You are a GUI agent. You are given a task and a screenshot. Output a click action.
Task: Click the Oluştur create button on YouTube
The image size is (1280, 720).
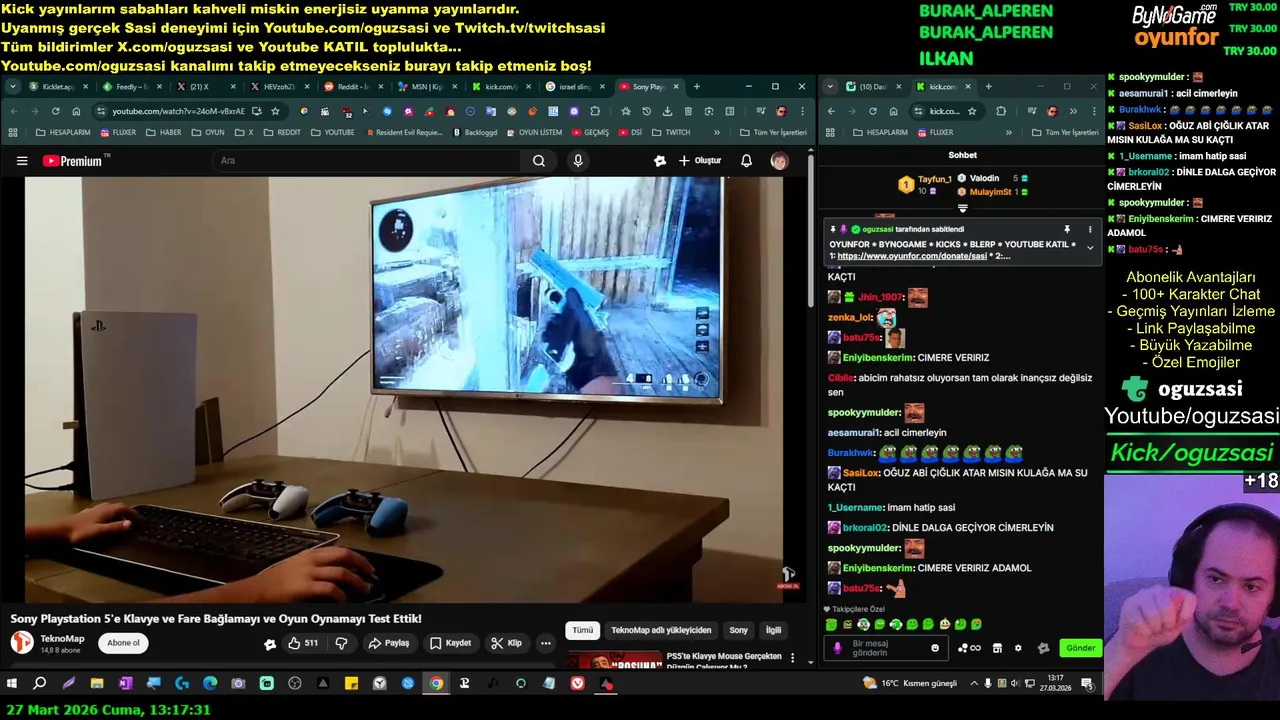pyautogui.click(x=699, y=161)
